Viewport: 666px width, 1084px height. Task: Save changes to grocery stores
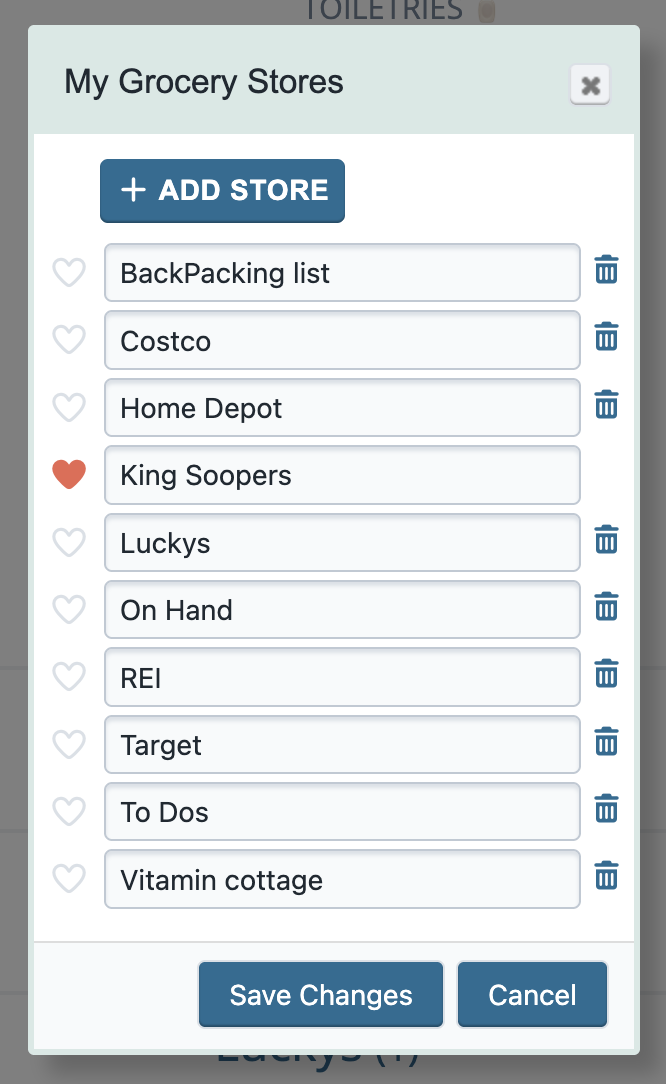click(x=321, y=995)
